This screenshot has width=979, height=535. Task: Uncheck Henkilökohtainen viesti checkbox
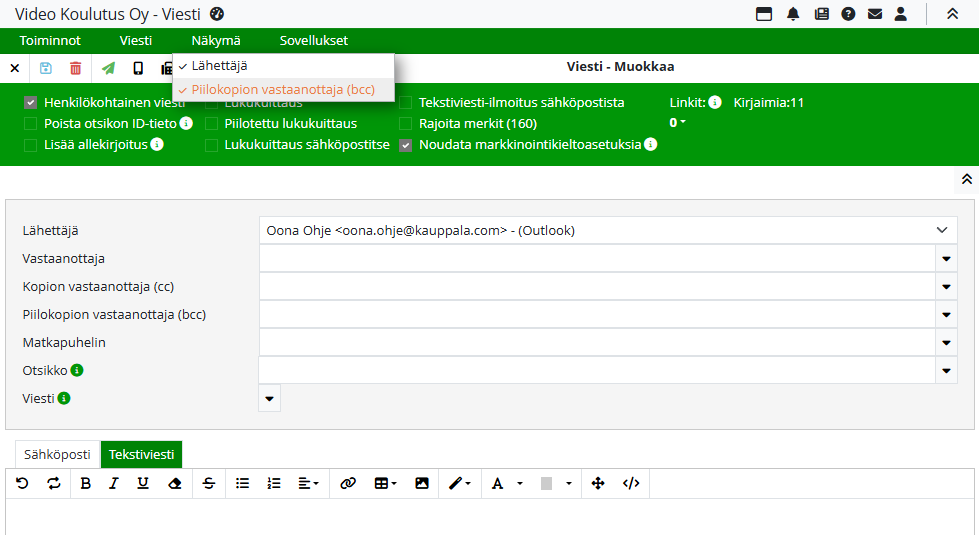(x=31, y=102)
